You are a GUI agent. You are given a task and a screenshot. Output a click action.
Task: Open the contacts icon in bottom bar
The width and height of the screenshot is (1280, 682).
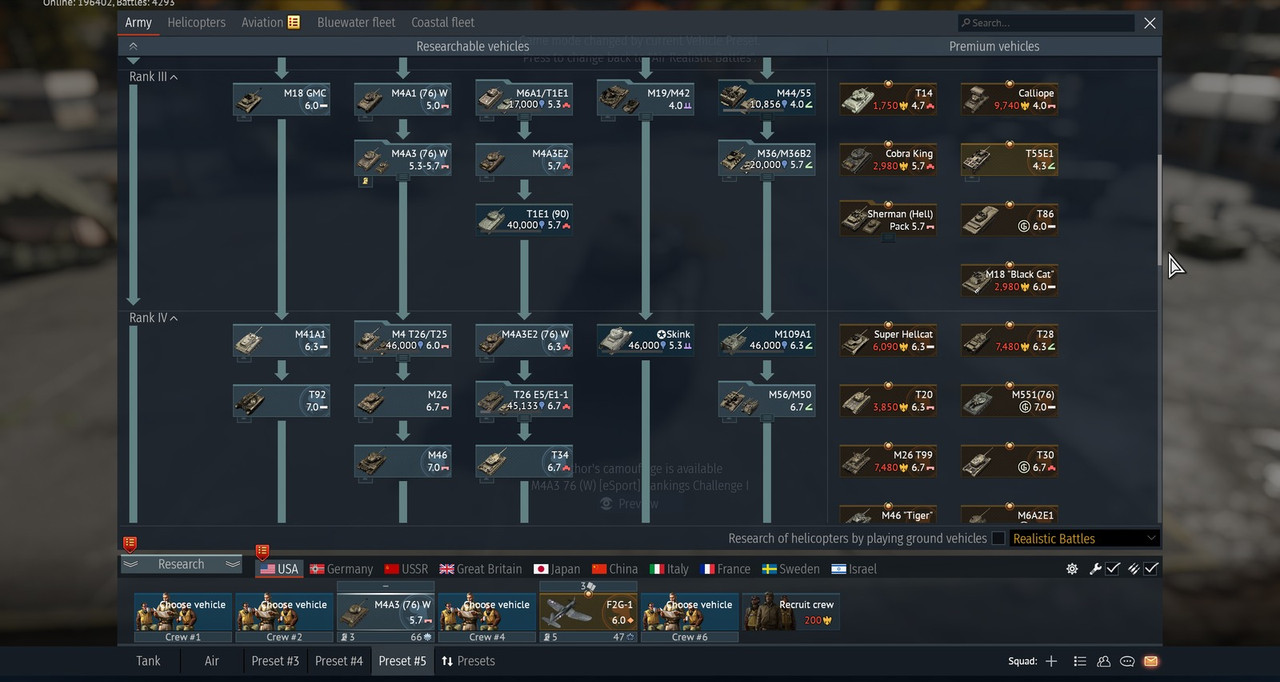click(1104, 661)
